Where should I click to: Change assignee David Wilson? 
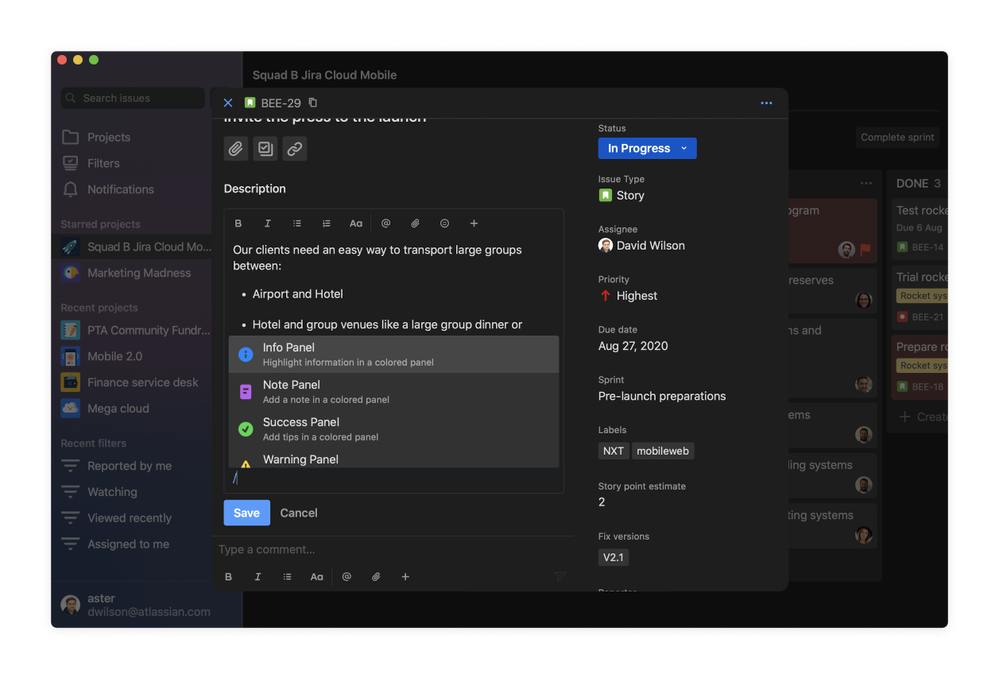point(642,246)
